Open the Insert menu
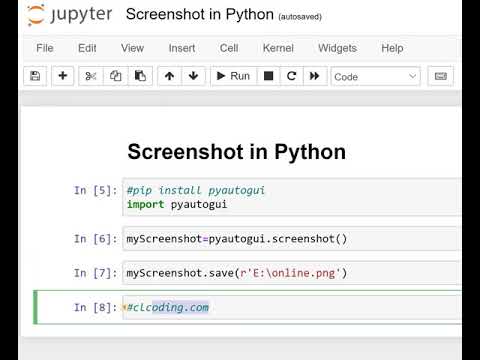 (x=182, y=48)
